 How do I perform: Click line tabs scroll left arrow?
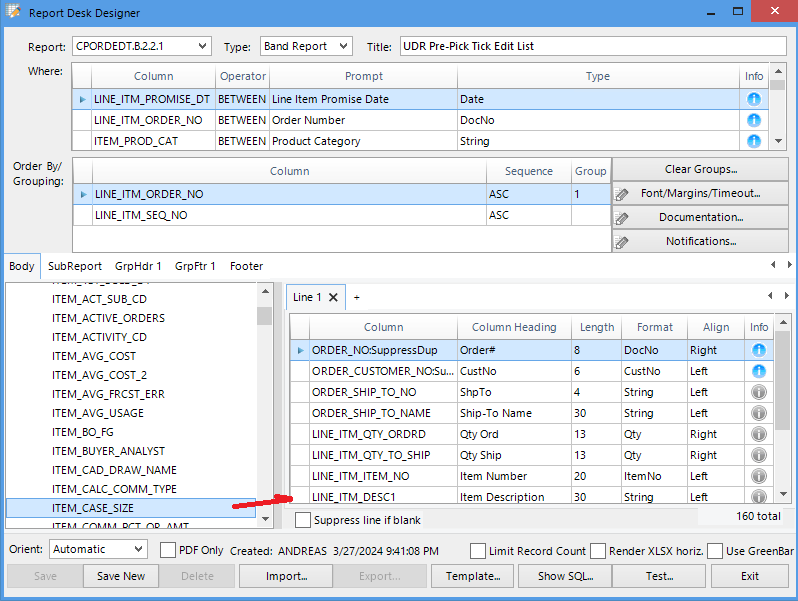tap(770, 296)
